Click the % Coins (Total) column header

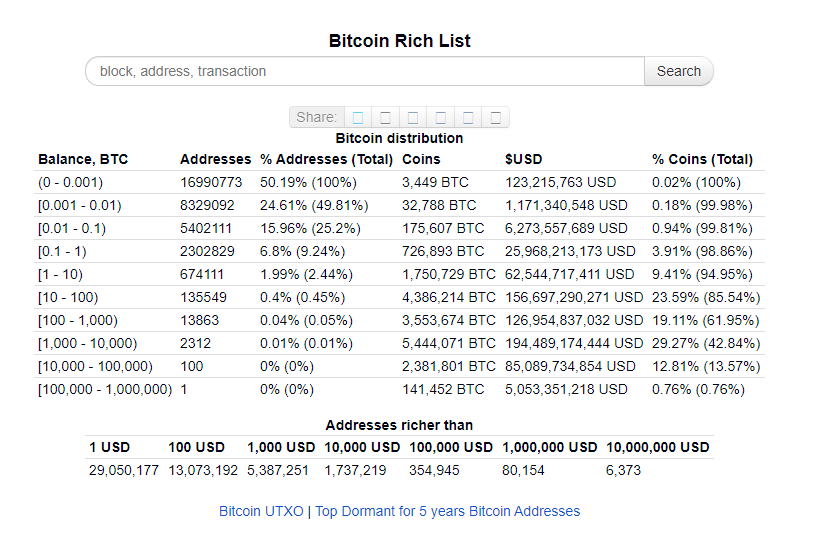703,159
